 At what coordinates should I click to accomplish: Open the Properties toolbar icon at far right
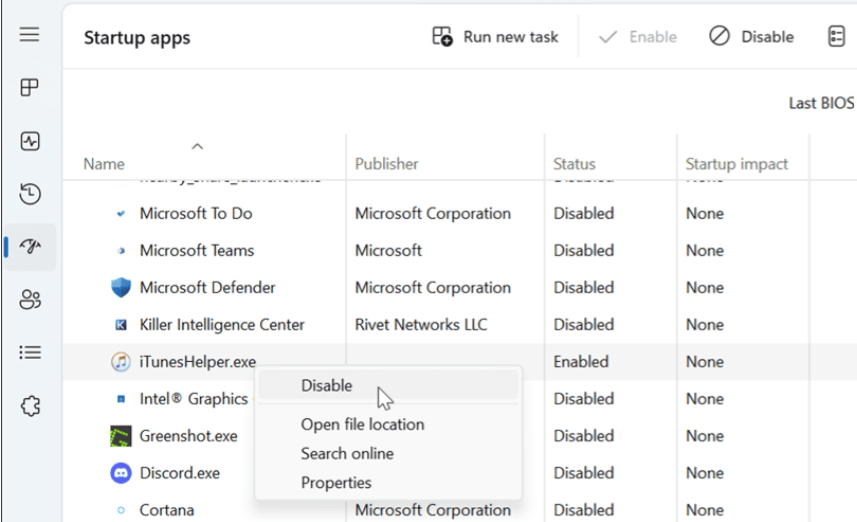click(x=836, y=37)
